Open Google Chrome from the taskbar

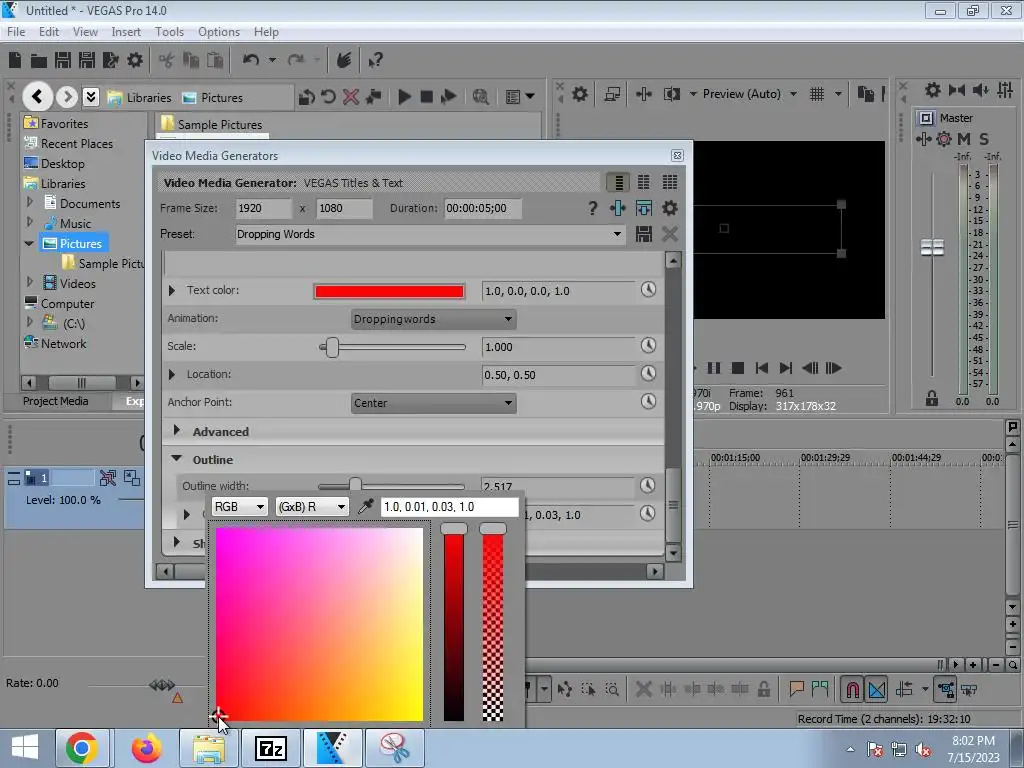(x=82, y=748)
